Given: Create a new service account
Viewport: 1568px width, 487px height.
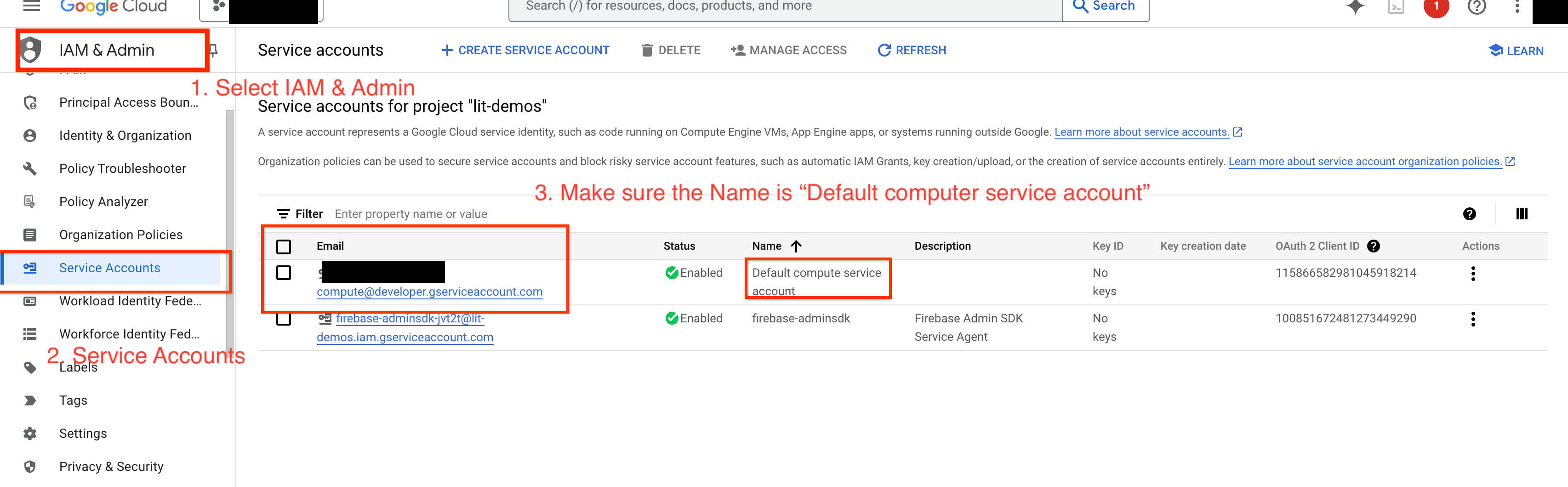Looking at the screenshot, I should (525, 50).
